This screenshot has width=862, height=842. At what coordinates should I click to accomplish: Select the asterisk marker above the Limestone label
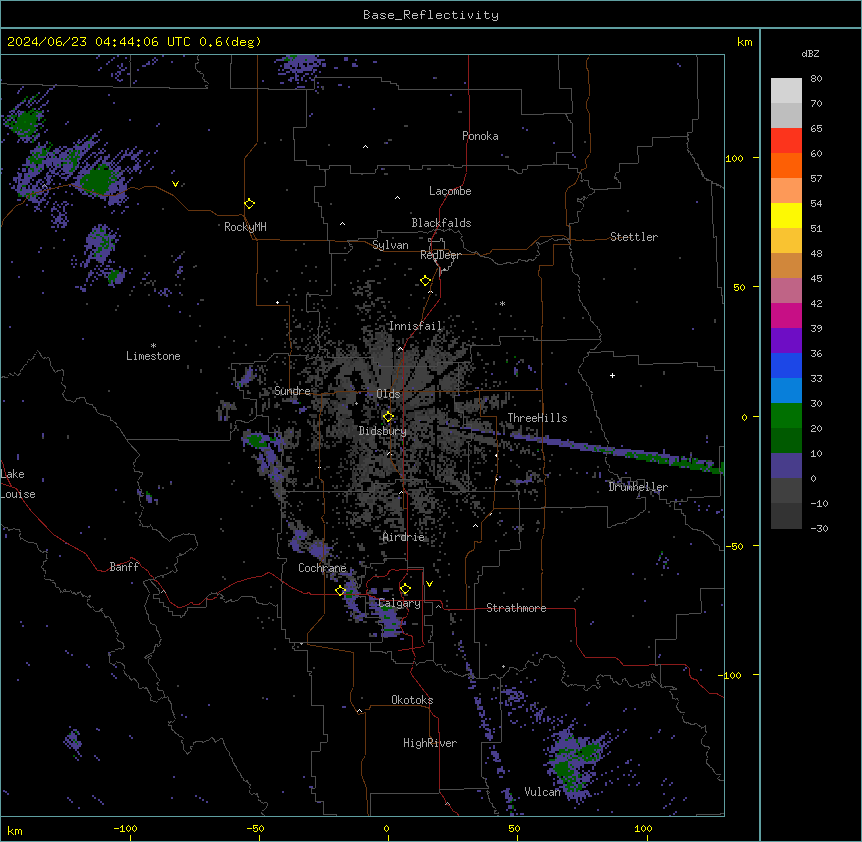pyautogui.click(x=153, y=346)
